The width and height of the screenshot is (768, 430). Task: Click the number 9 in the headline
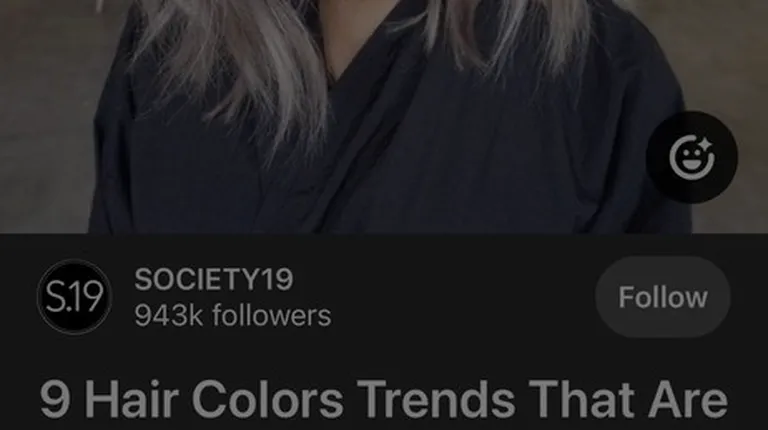tap(55, 400)
